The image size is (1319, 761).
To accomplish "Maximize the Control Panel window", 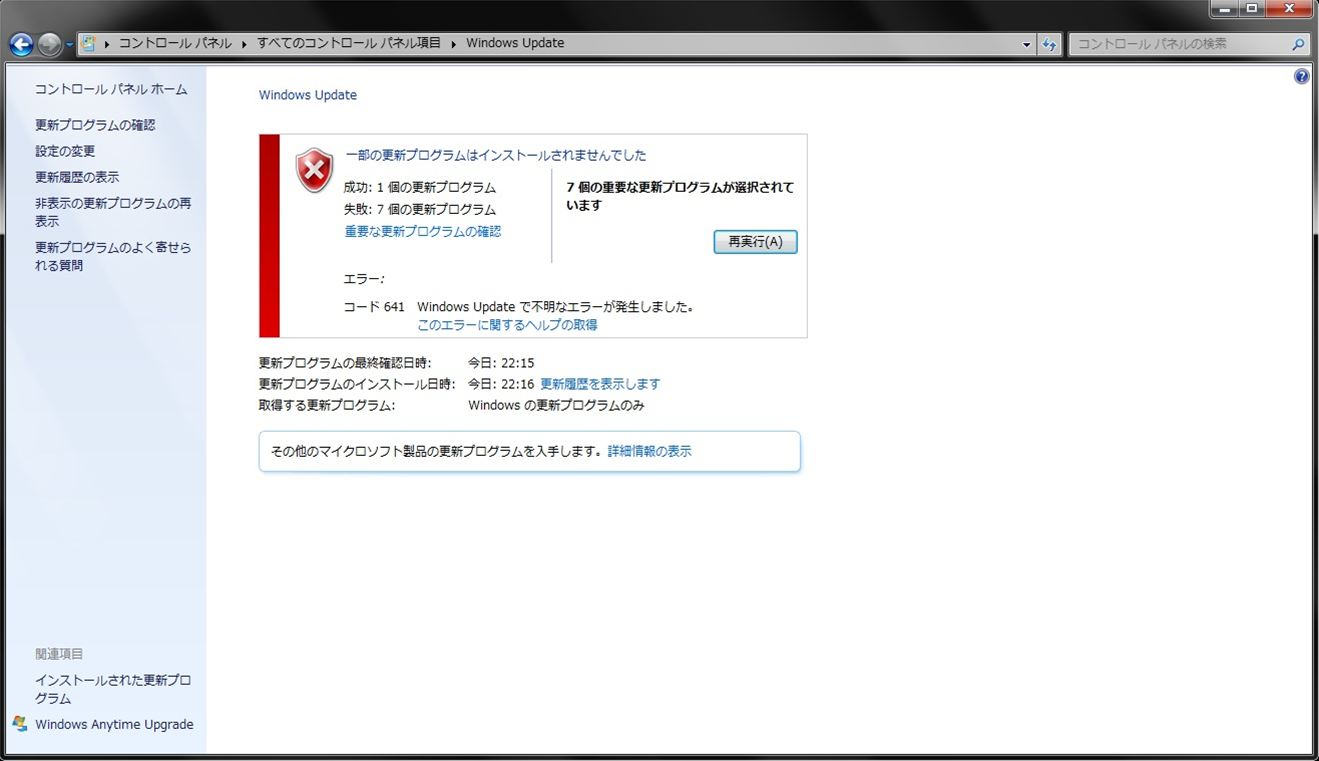I will coord(1252,9).
